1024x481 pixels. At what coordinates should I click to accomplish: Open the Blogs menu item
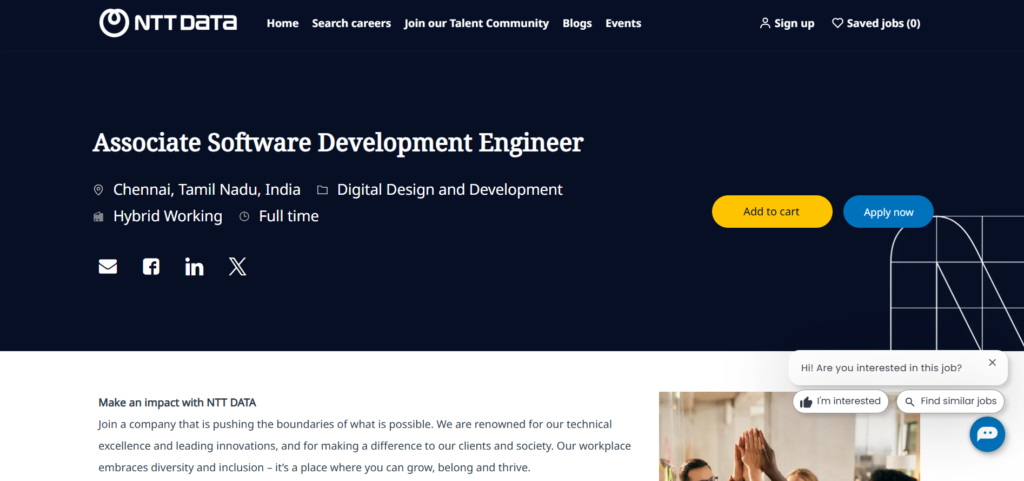[577, 23]
